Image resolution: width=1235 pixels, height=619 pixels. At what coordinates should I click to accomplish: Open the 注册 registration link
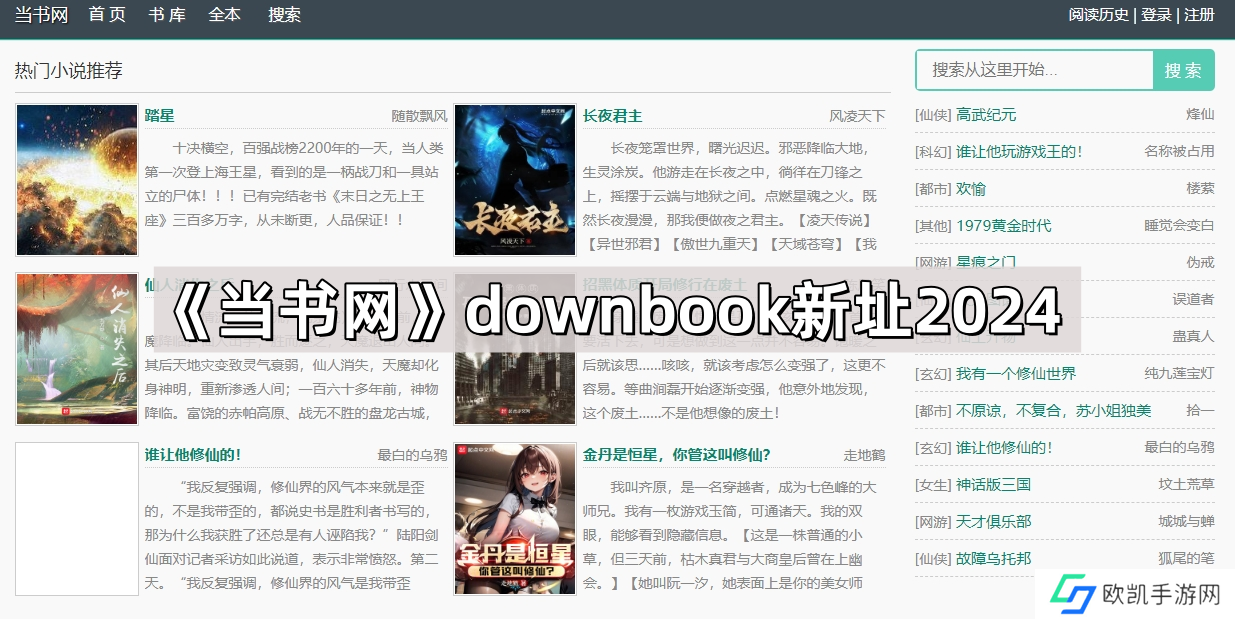[1199, 15]
